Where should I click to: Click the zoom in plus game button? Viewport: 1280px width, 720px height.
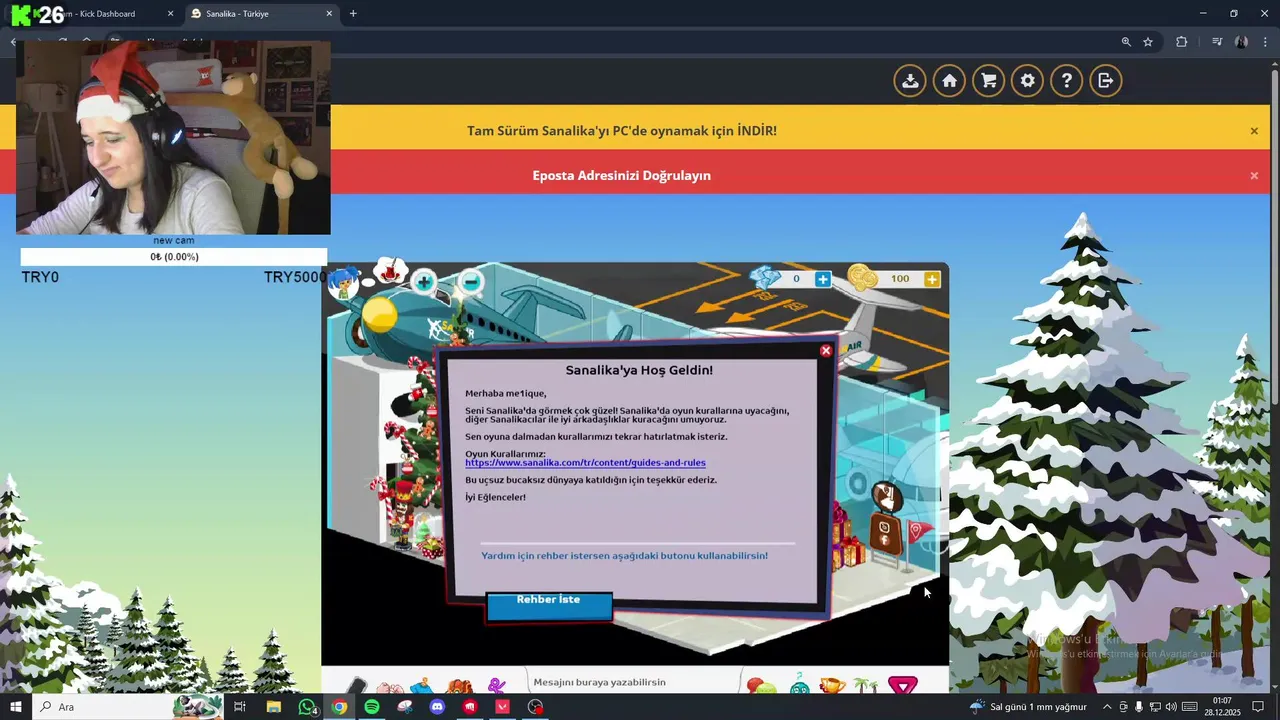coord(425,282)
